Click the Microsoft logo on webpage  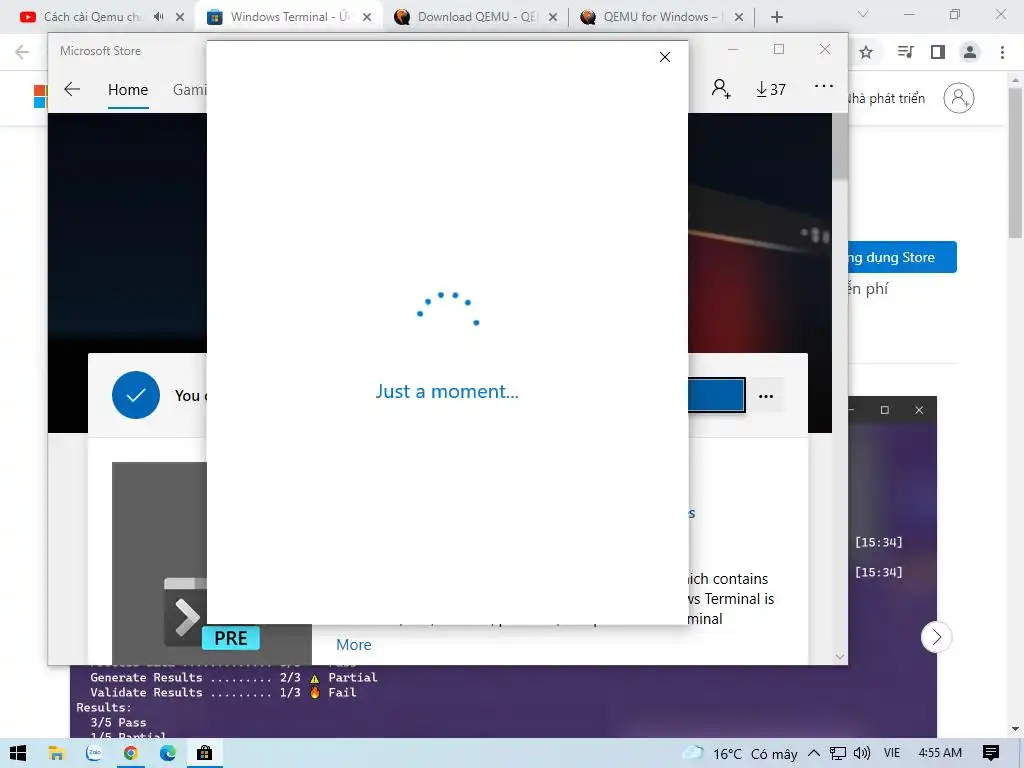click(x=40, y=97)
